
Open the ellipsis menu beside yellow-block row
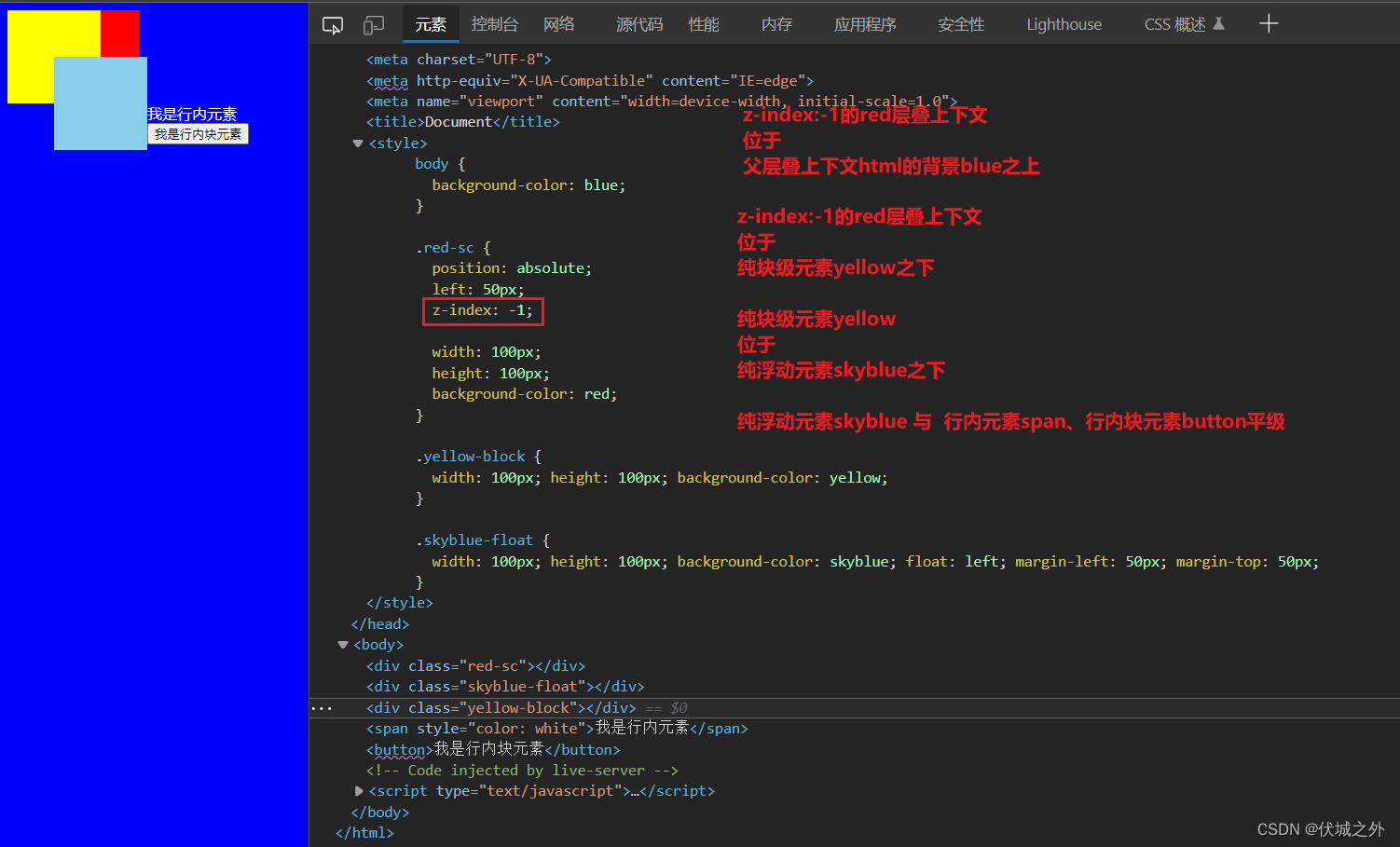pyautogui.click(x=322, y=708)
